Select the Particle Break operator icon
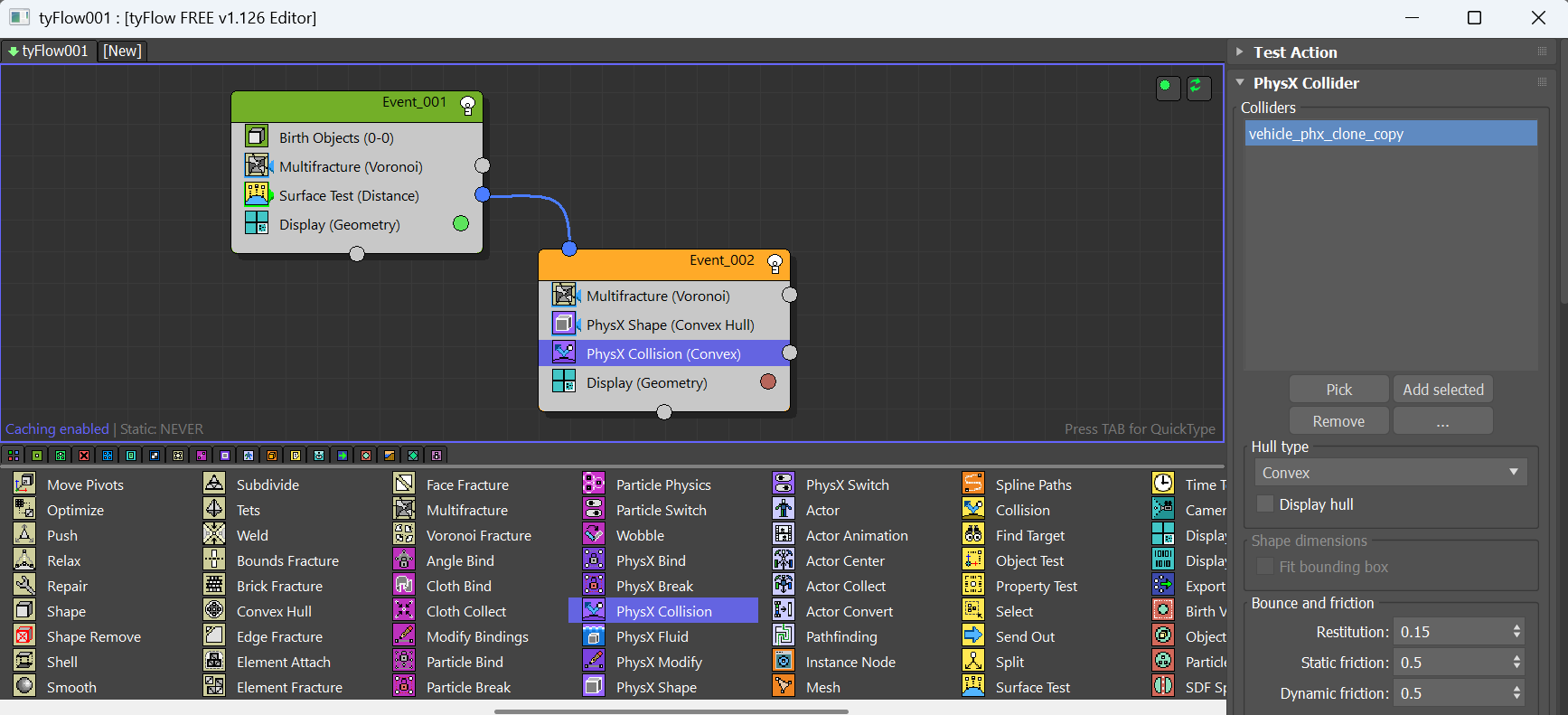This screenshot has width=1568, height=715. tap(404, 686)
